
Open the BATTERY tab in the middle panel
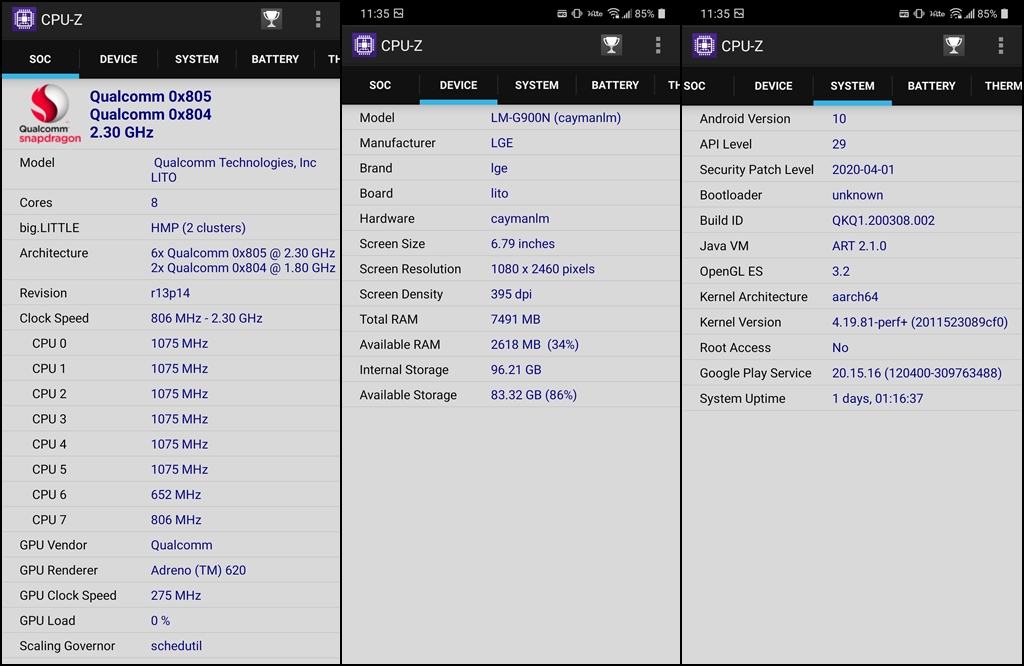pyautogui.click(x=615, y=86)
